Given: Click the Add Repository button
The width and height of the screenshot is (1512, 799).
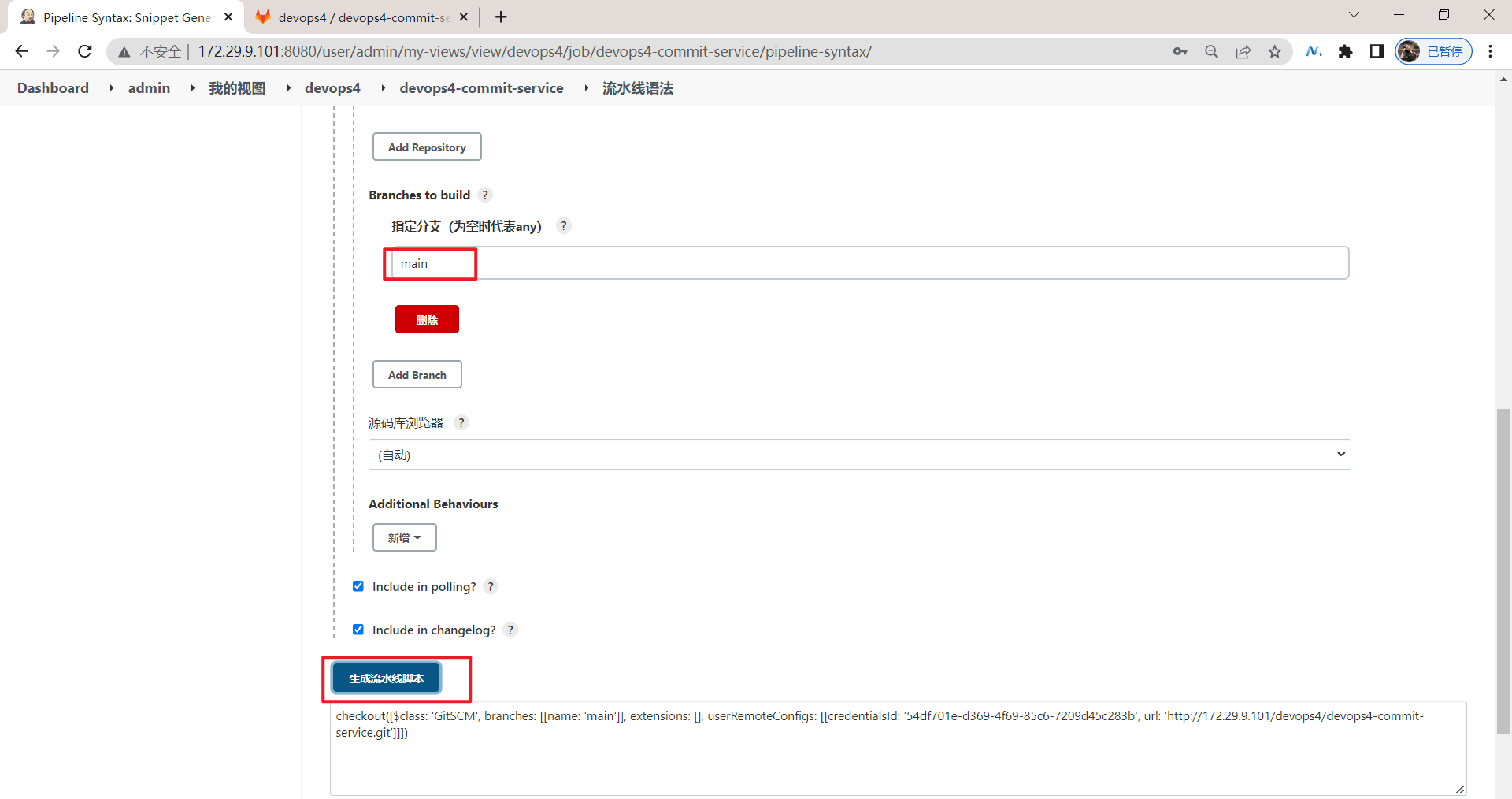Looking at the screenshot, I should point(427,147).
